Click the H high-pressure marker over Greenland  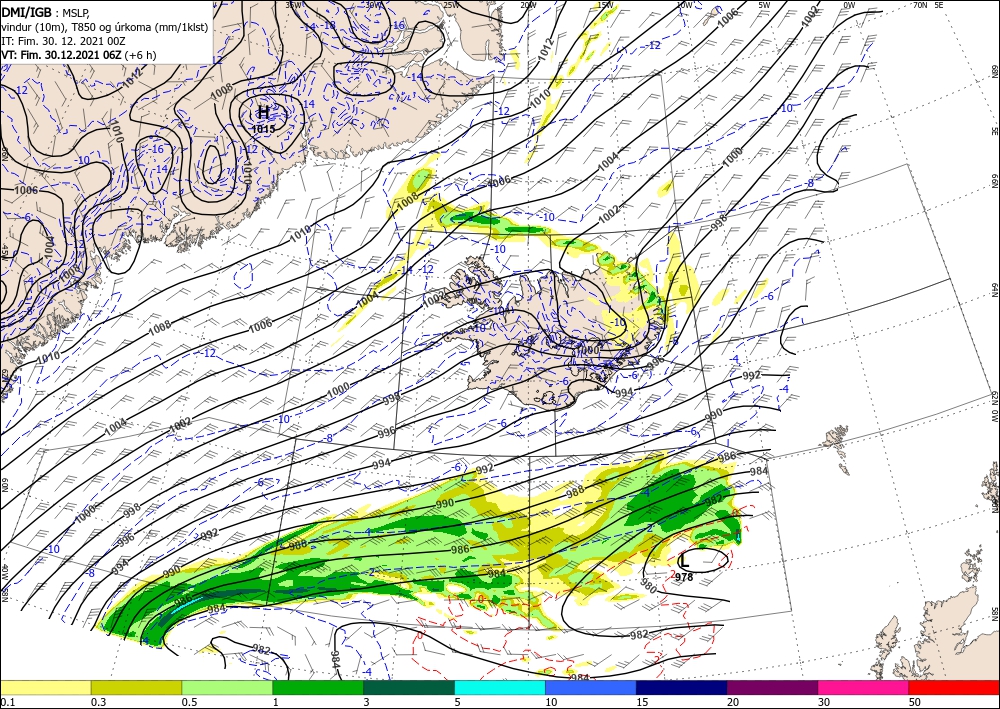click(263, 113)
